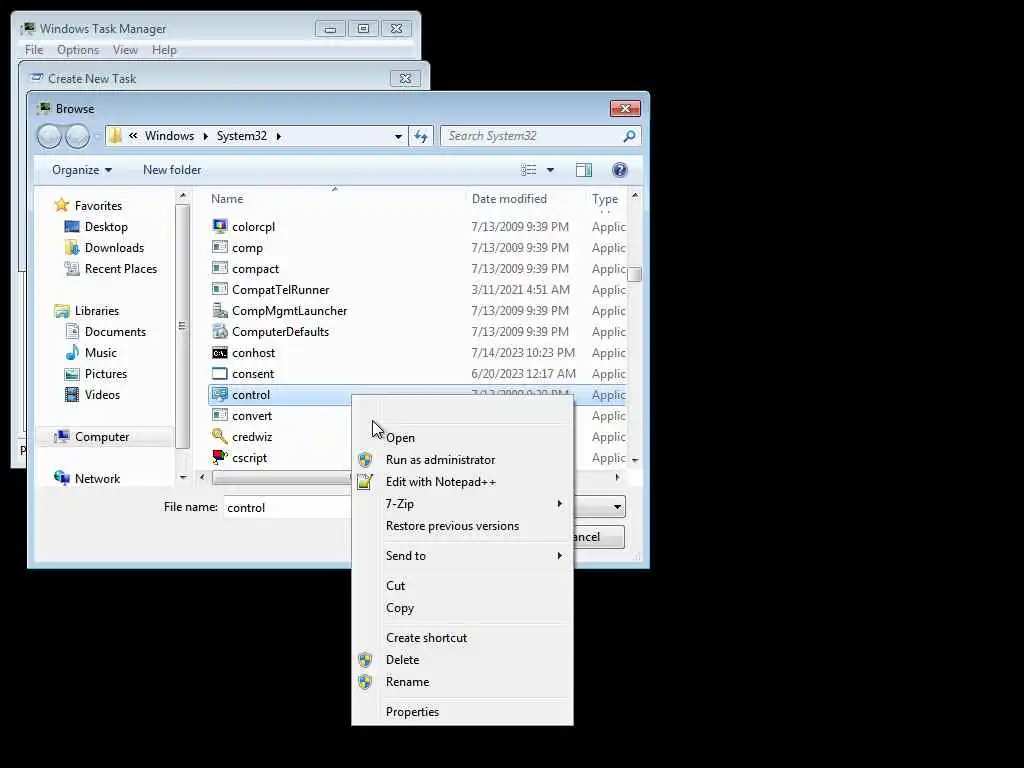Go to Recent Places
1024x768 pixels.
121,268
